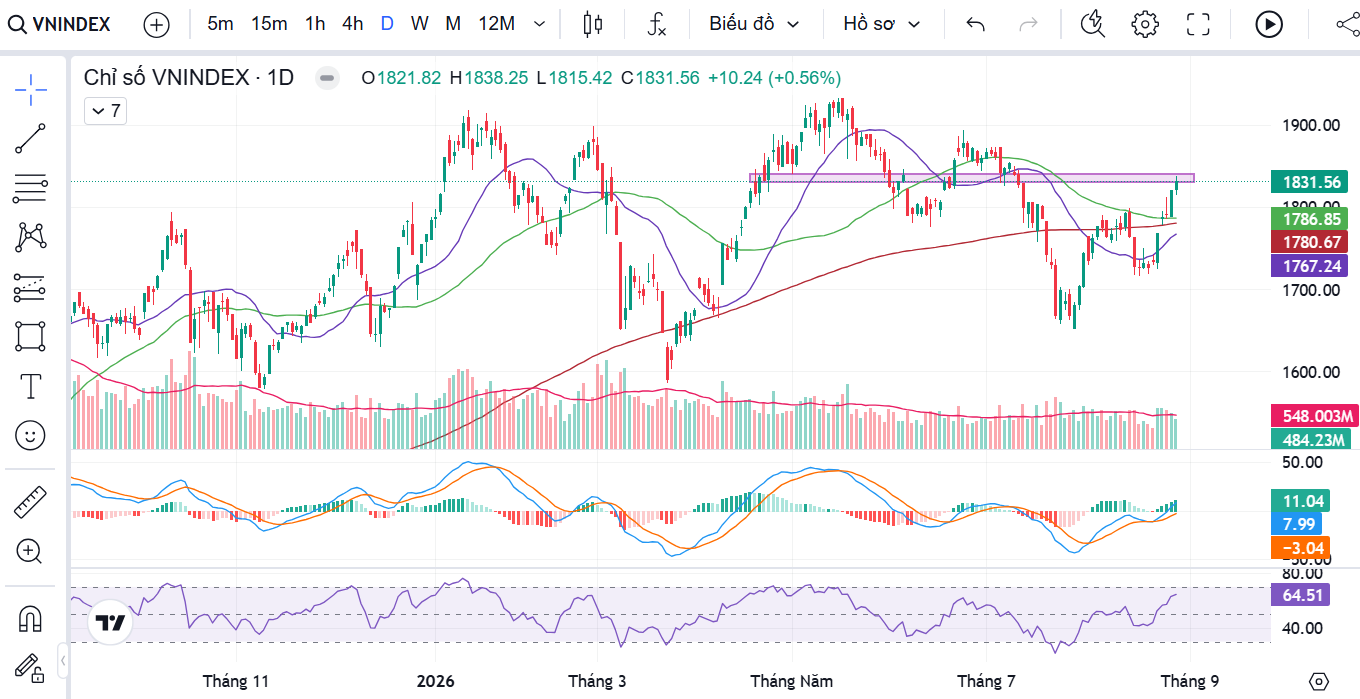Select the text annotation tool
1360x699 pixels.
31,386
